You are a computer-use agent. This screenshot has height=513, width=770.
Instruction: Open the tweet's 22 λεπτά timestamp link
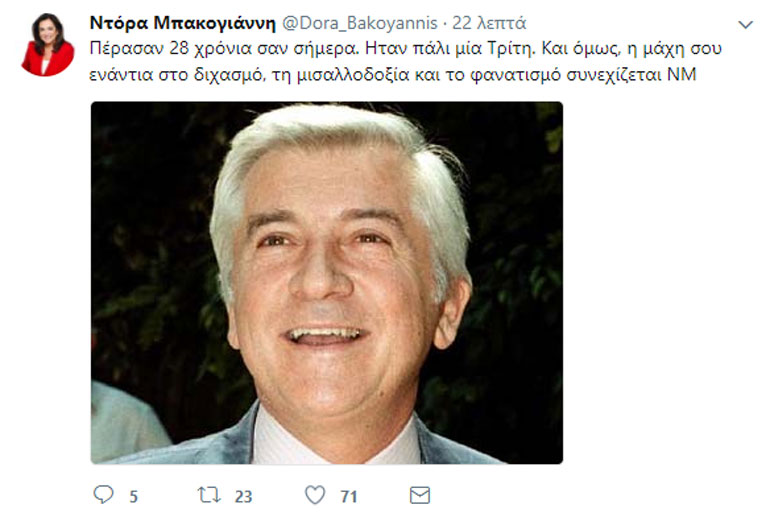(489, 23)
